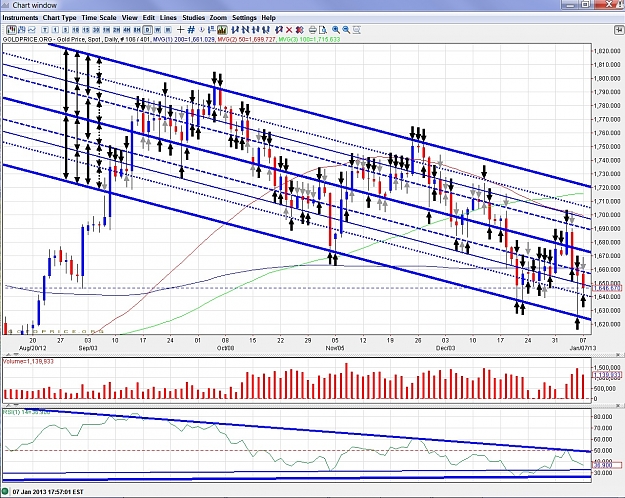Click the current price tag 1,646.870
The width and height of the screenshot is (625, 498).
(607, 288)
